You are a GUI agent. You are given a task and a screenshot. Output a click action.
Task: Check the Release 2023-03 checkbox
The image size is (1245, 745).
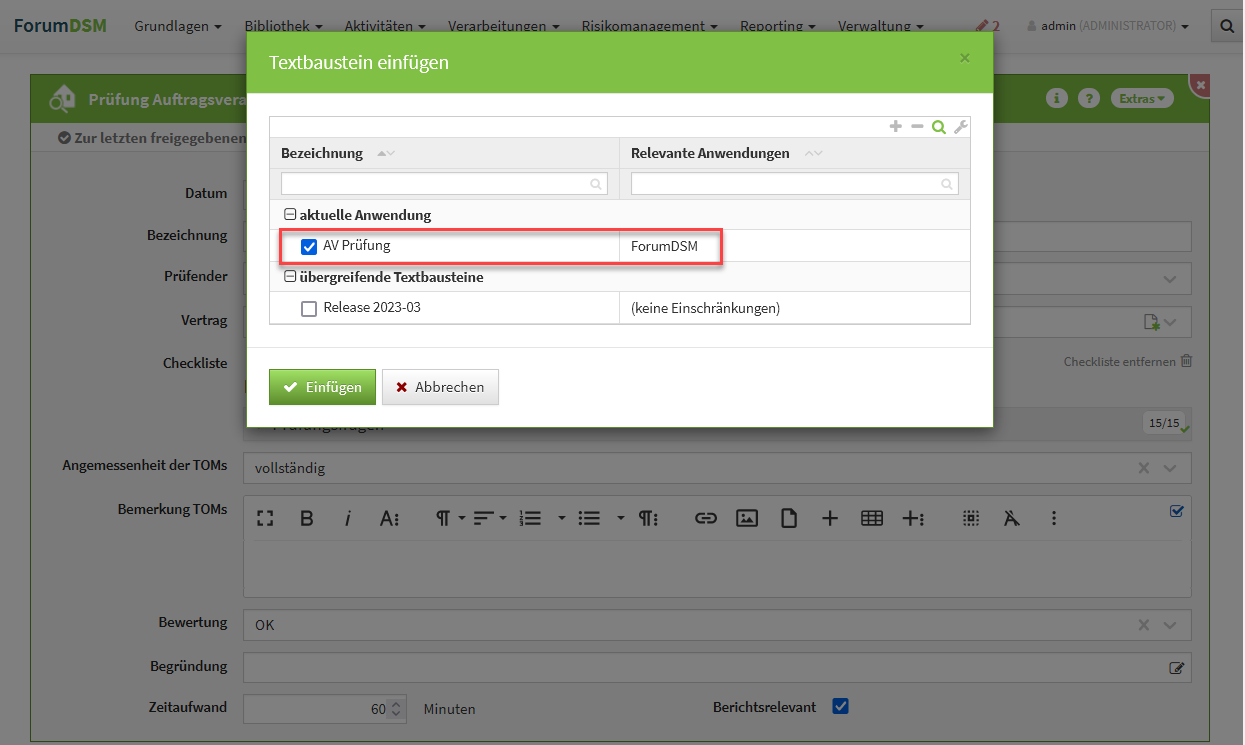tap(309, 308)
